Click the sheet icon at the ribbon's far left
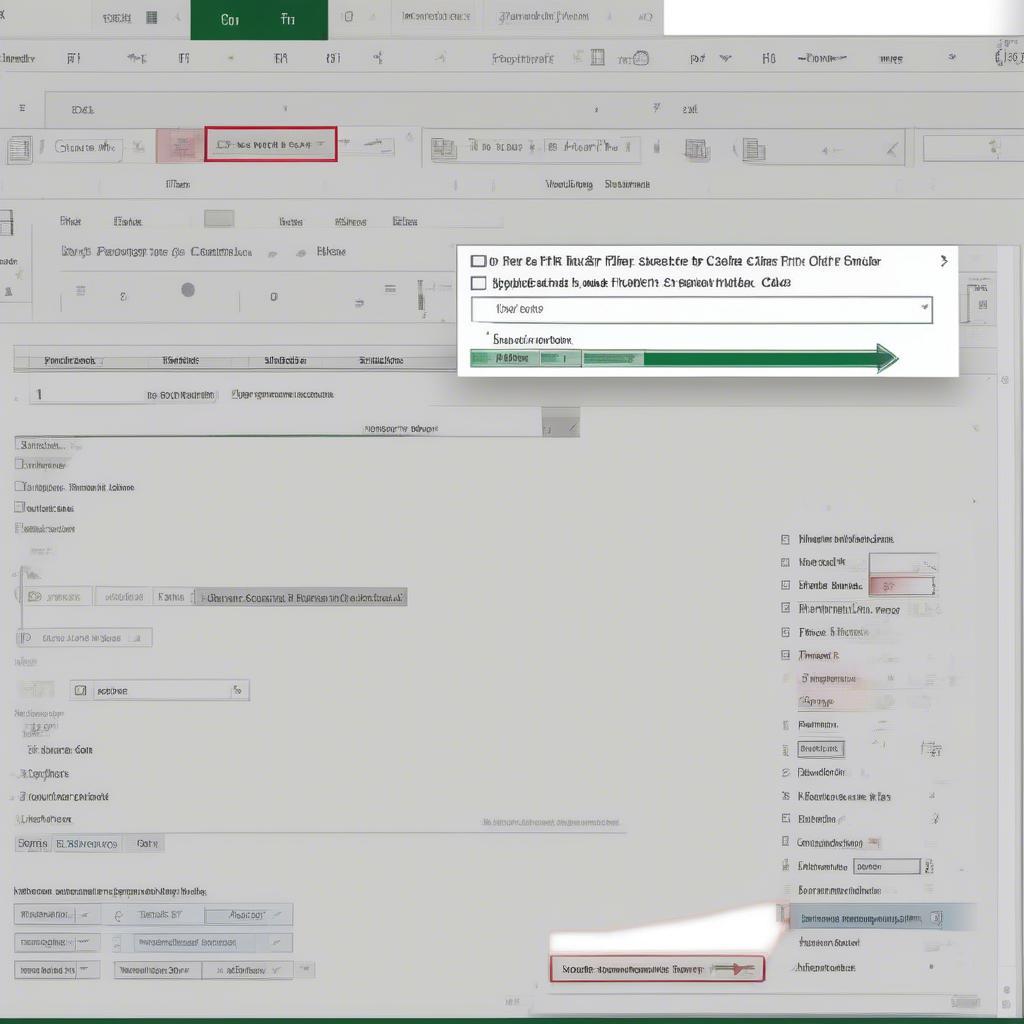 (19, 150)
